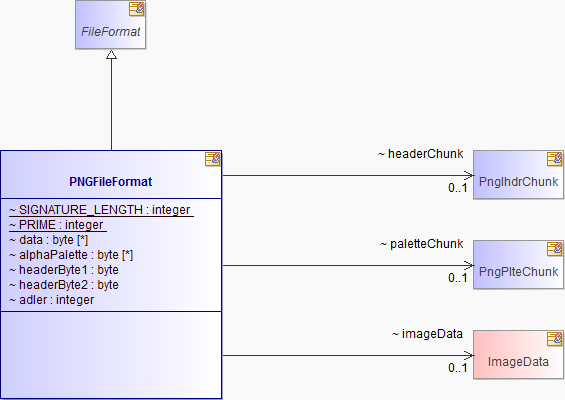Select the PNGFileFormat class title
This screenshot has width=565, height=400.
(111, 182)
